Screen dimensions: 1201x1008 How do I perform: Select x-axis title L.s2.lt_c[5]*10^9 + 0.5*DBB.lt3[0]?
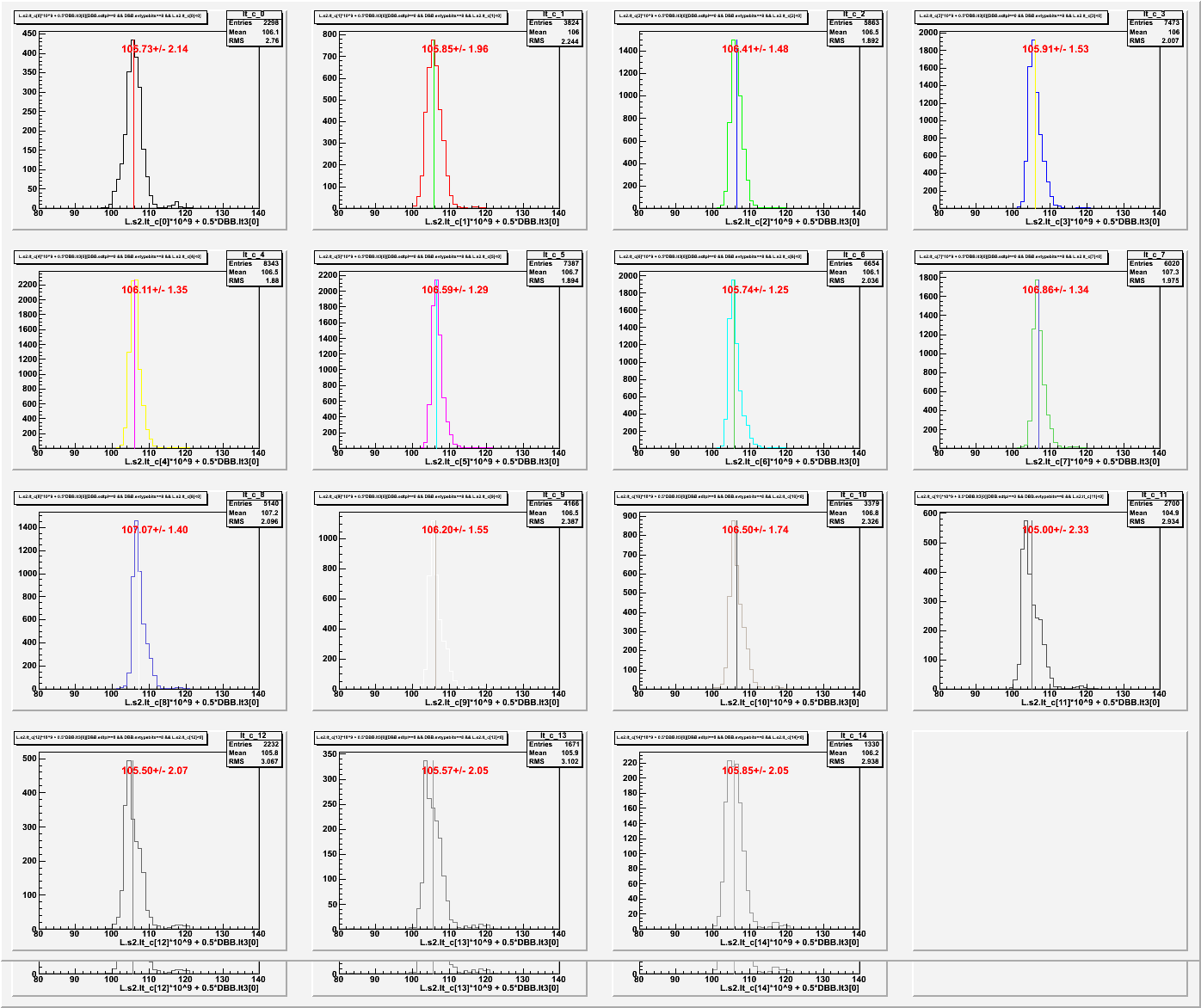[x=492, y=462]
